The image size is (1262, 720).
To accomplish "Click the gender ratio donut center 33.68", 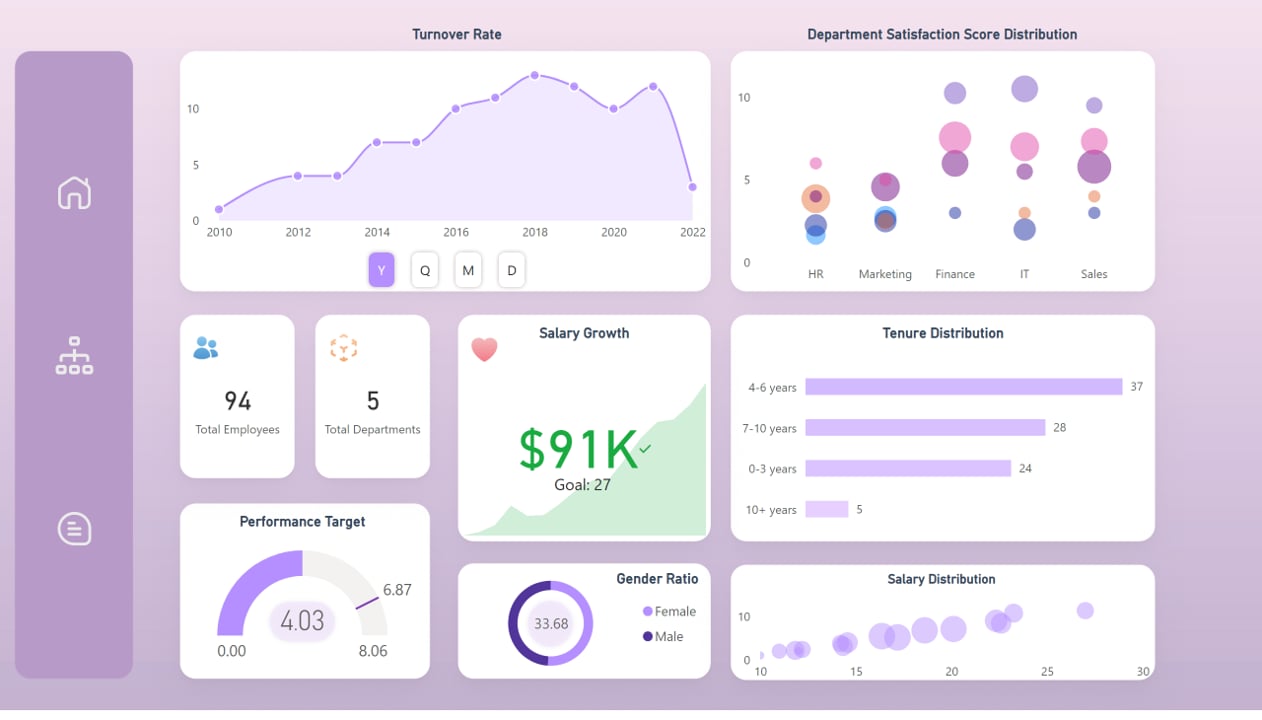I will point(551,624).
